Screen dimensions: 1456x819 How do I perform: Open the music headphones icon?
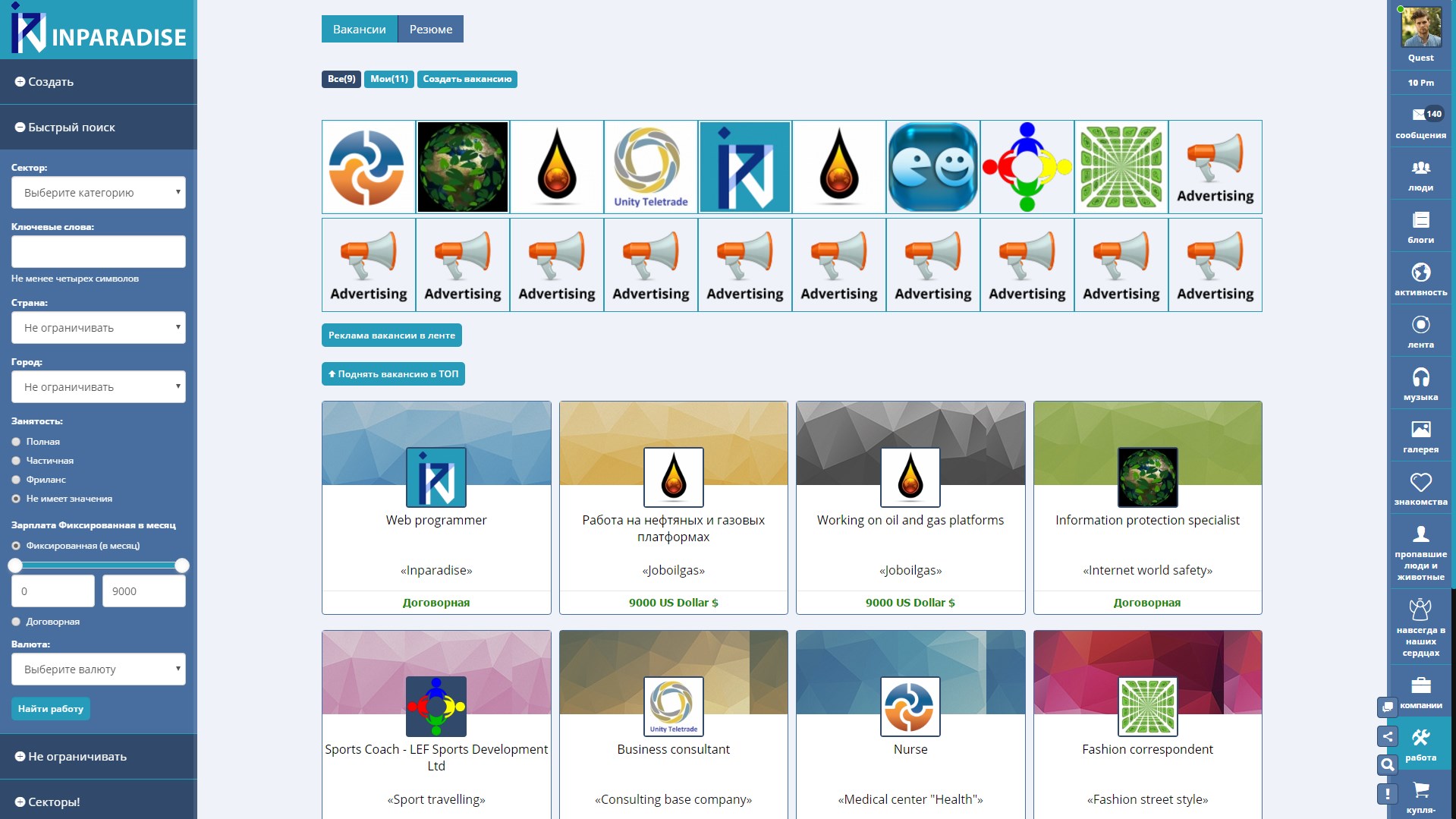click(1420, 377)
